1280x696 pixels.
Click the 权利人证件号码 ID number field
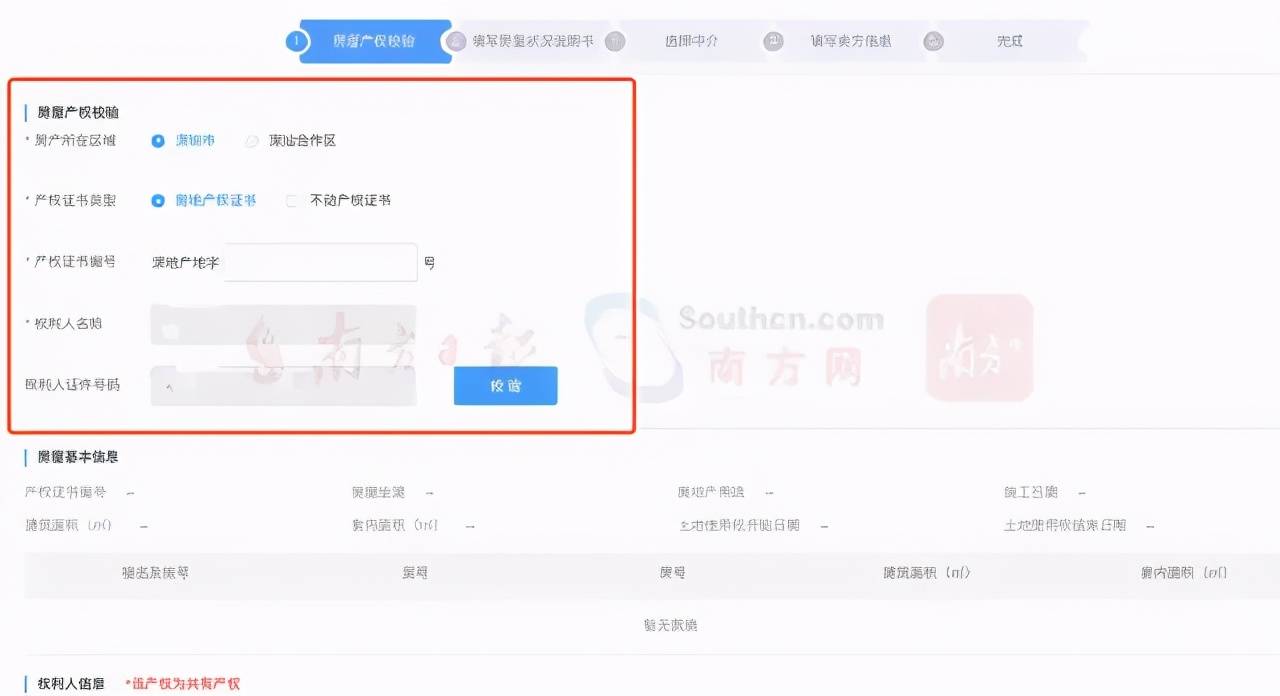283,386
